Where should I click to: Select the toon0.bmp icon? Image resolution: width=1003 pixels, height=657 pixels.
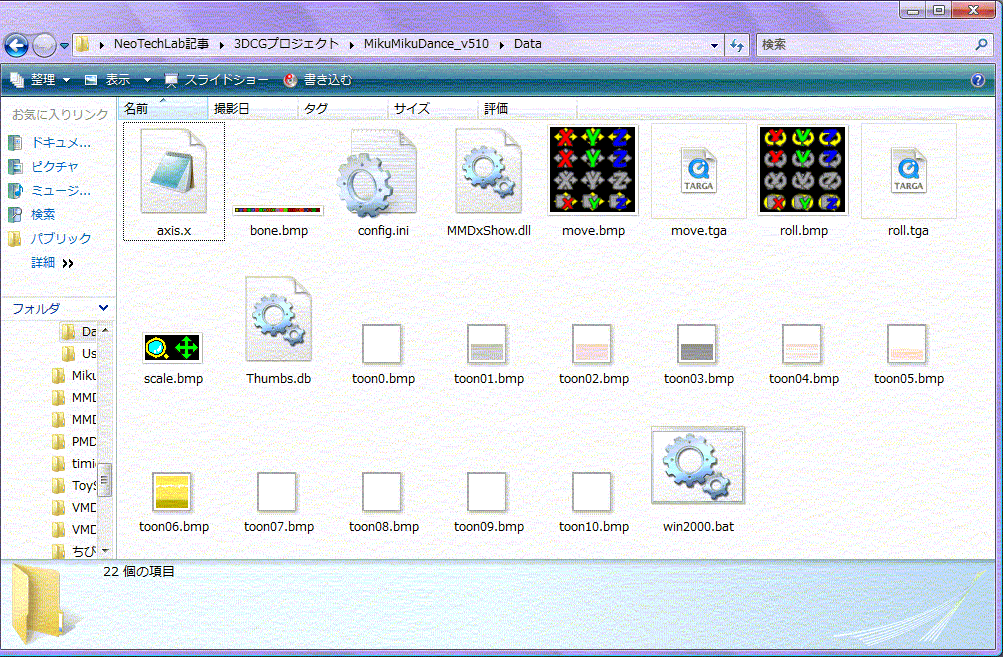[382, 344]
